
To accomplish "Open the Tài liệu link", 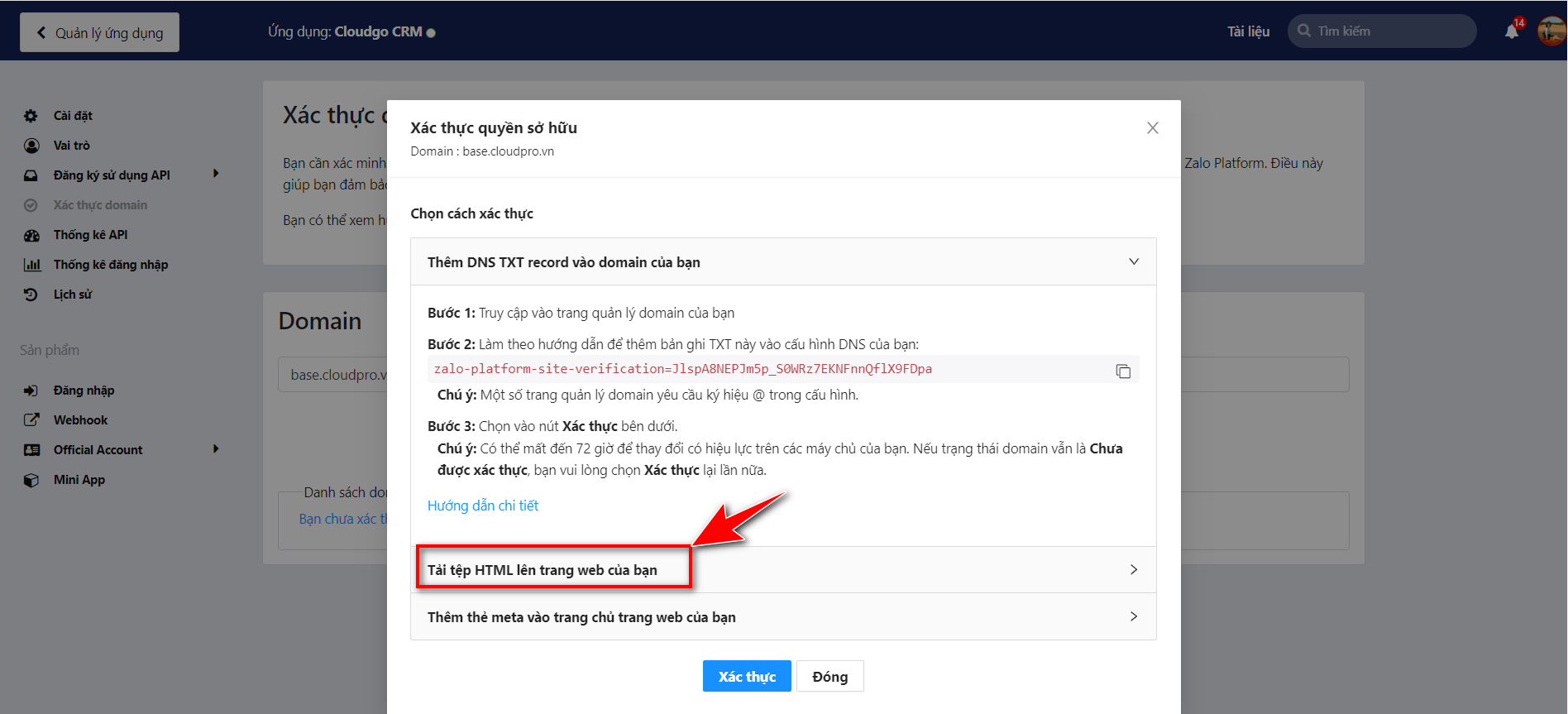I will tap(1248, 31).
